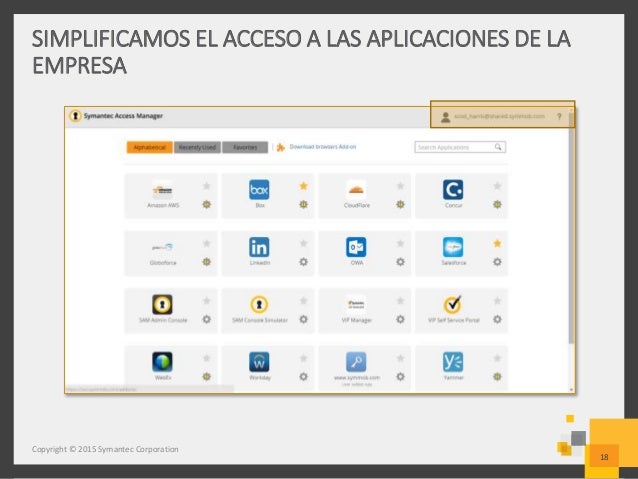Open settings gear for LinkedIn
The width and height of the screenshot is (638, 479).
pos(304,262)
